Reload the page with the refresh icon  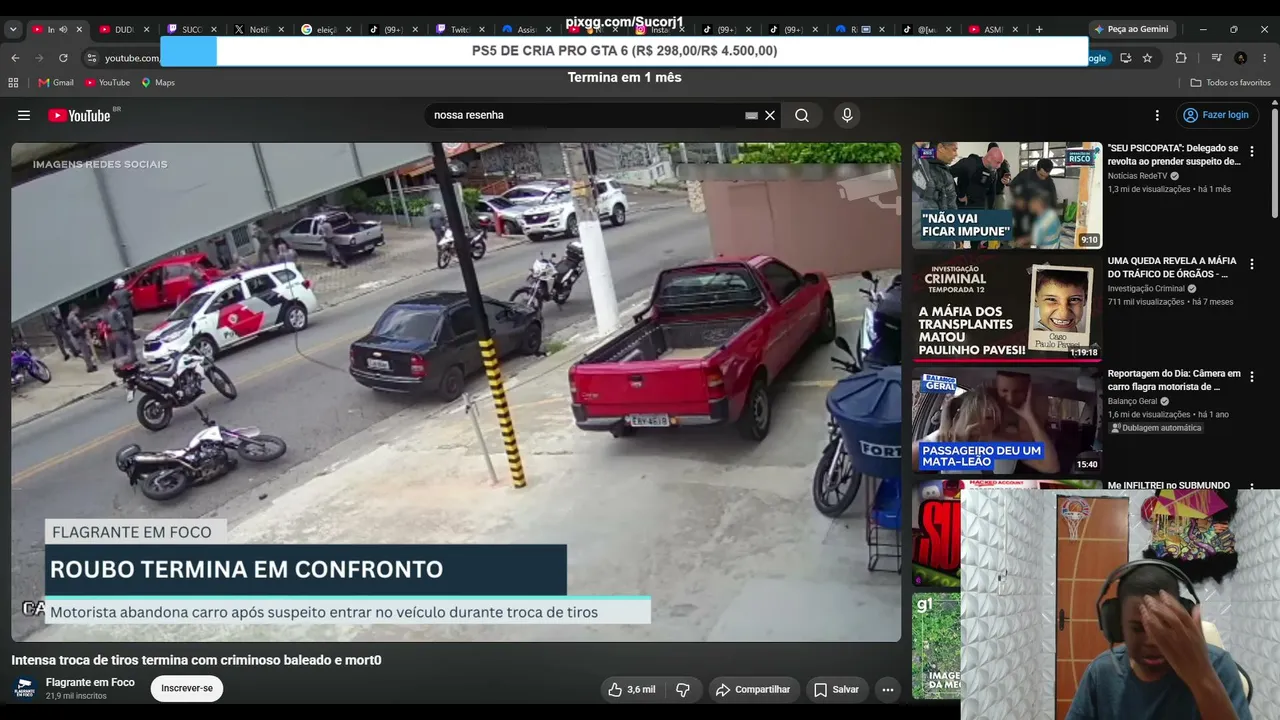(x=63, y=58)
